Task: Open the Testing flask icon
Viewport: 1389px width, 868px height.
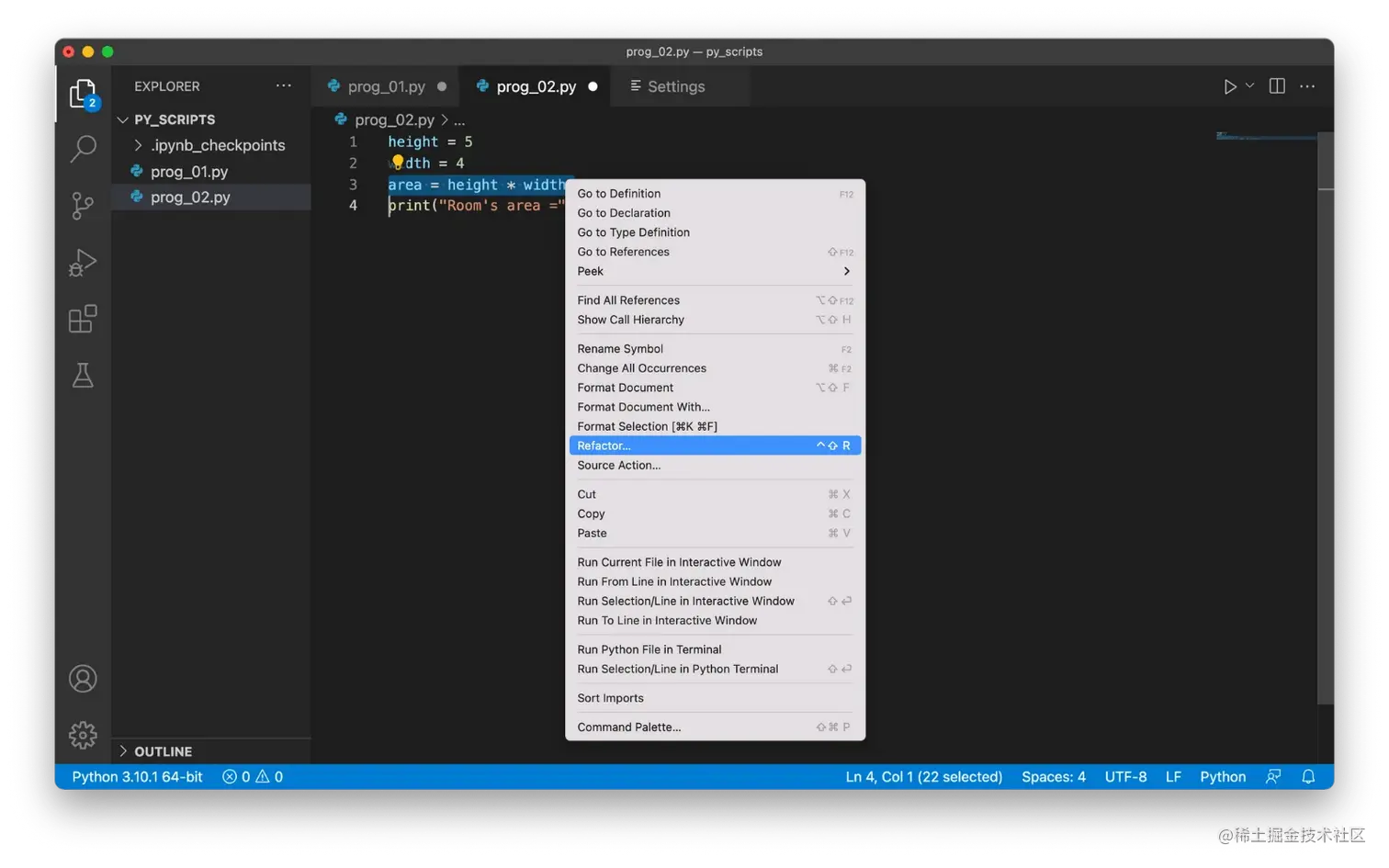Action: [x=84, y=375]
